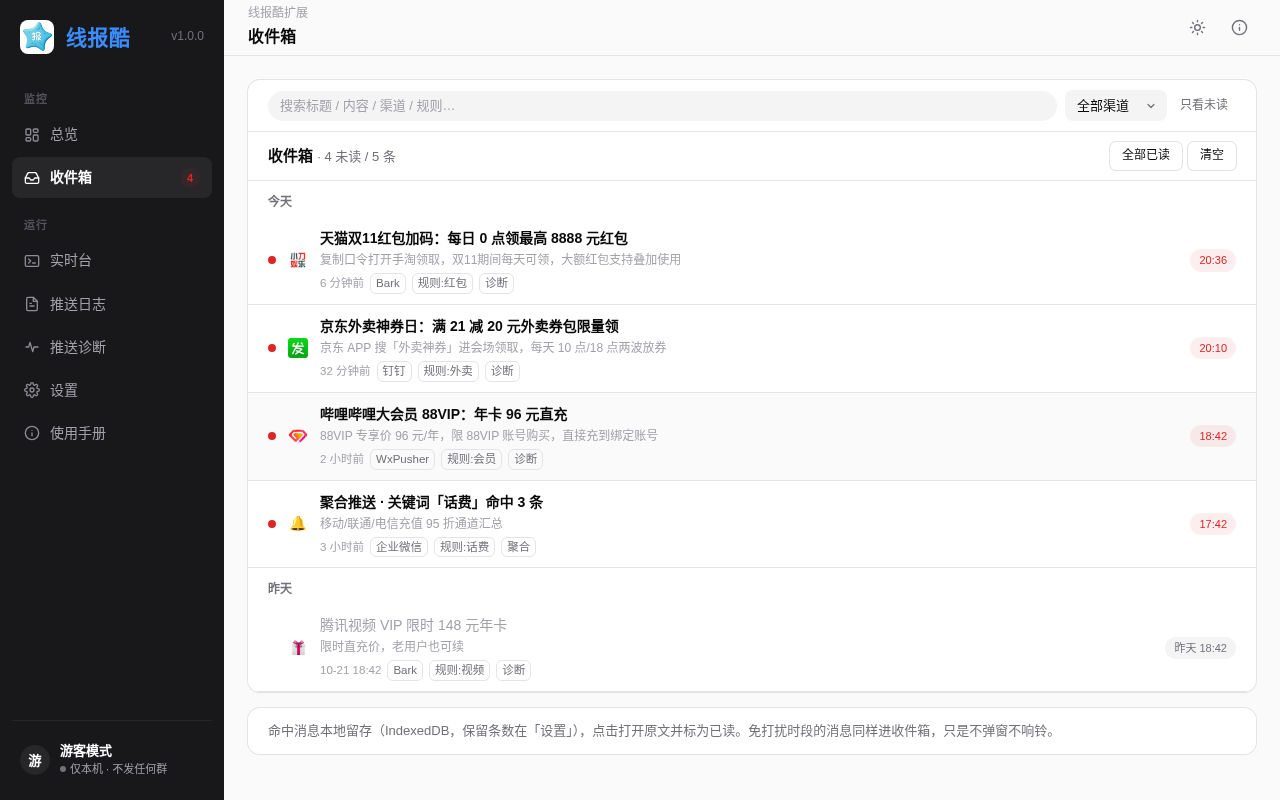Click the 推送诊断 pulse icon
Viewport: 1280px width, 800px height.
32,347
